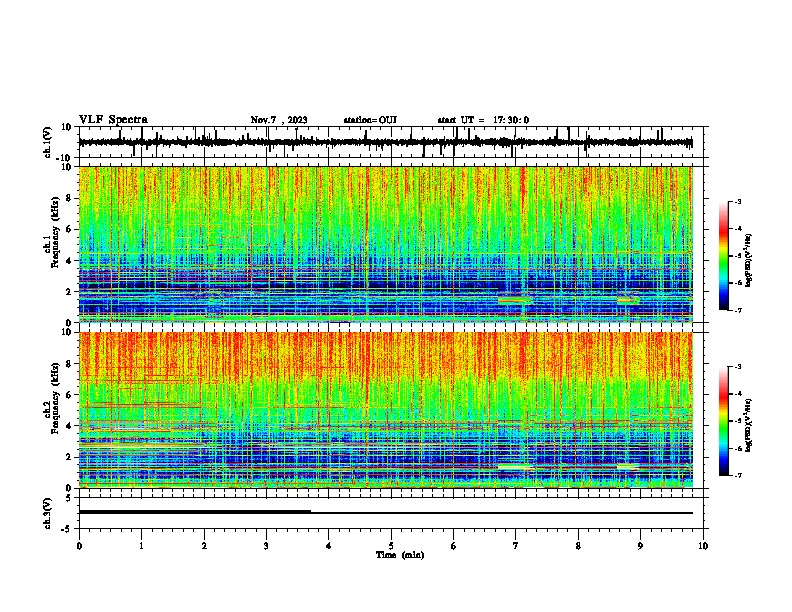
Task: Click the "8" kHz tick on ch.2 axis
Action: click(69, 364)
